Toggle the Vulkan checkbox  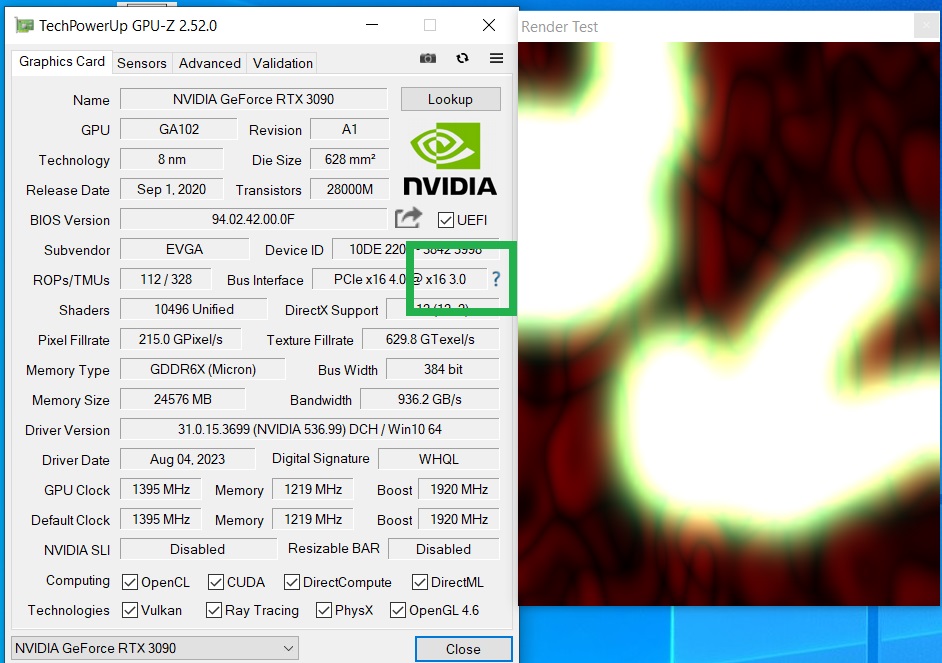(x=130, y=610)
